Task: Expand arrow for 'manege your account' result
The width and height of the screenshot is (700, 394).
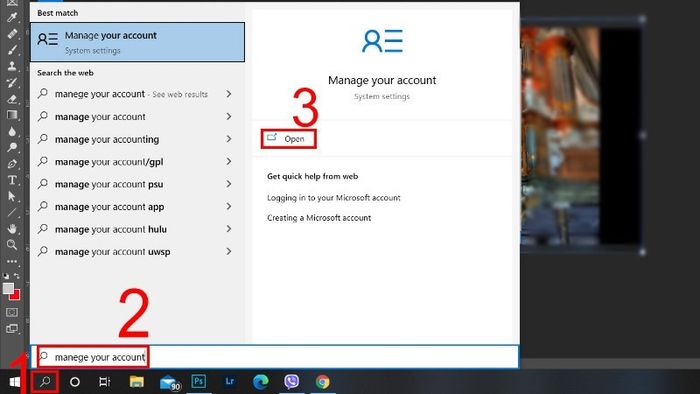Action: point(229,94)
